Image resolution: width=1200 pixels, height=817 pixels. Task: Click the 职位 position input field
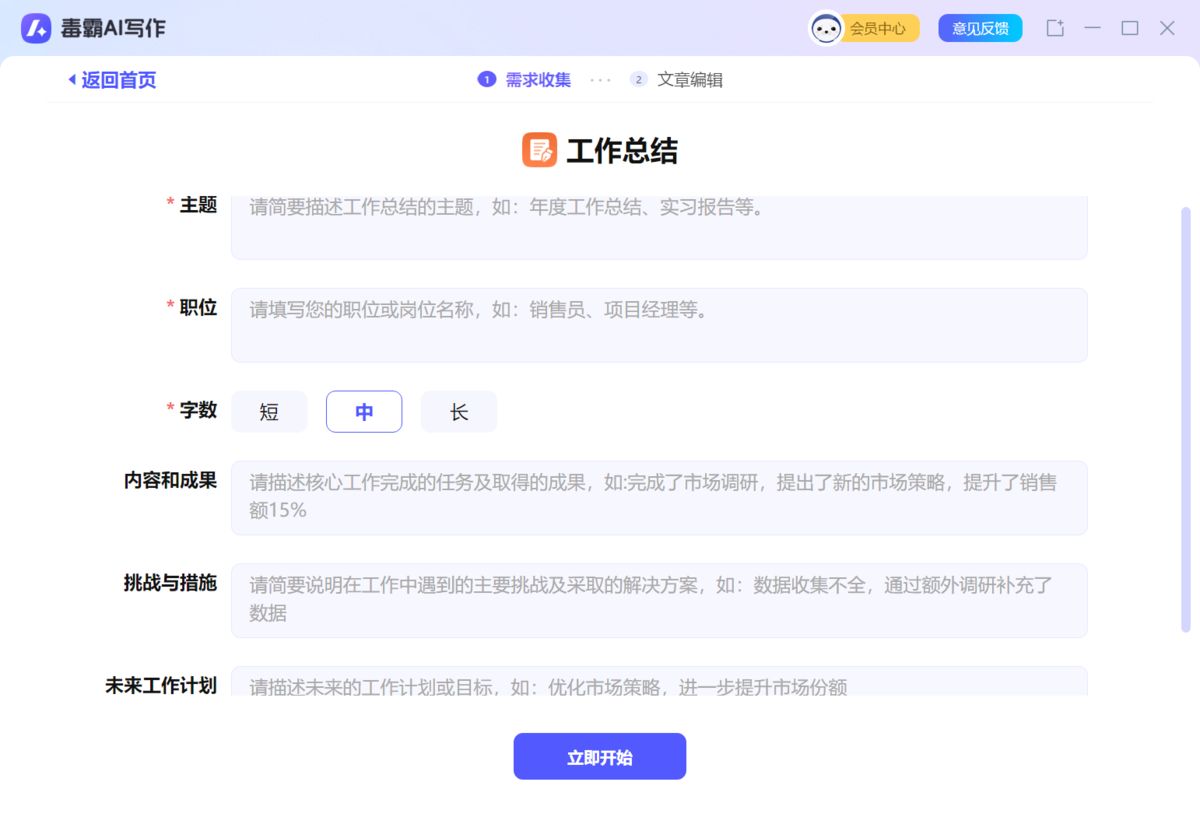pyautogui.click(x=660, y=324)
